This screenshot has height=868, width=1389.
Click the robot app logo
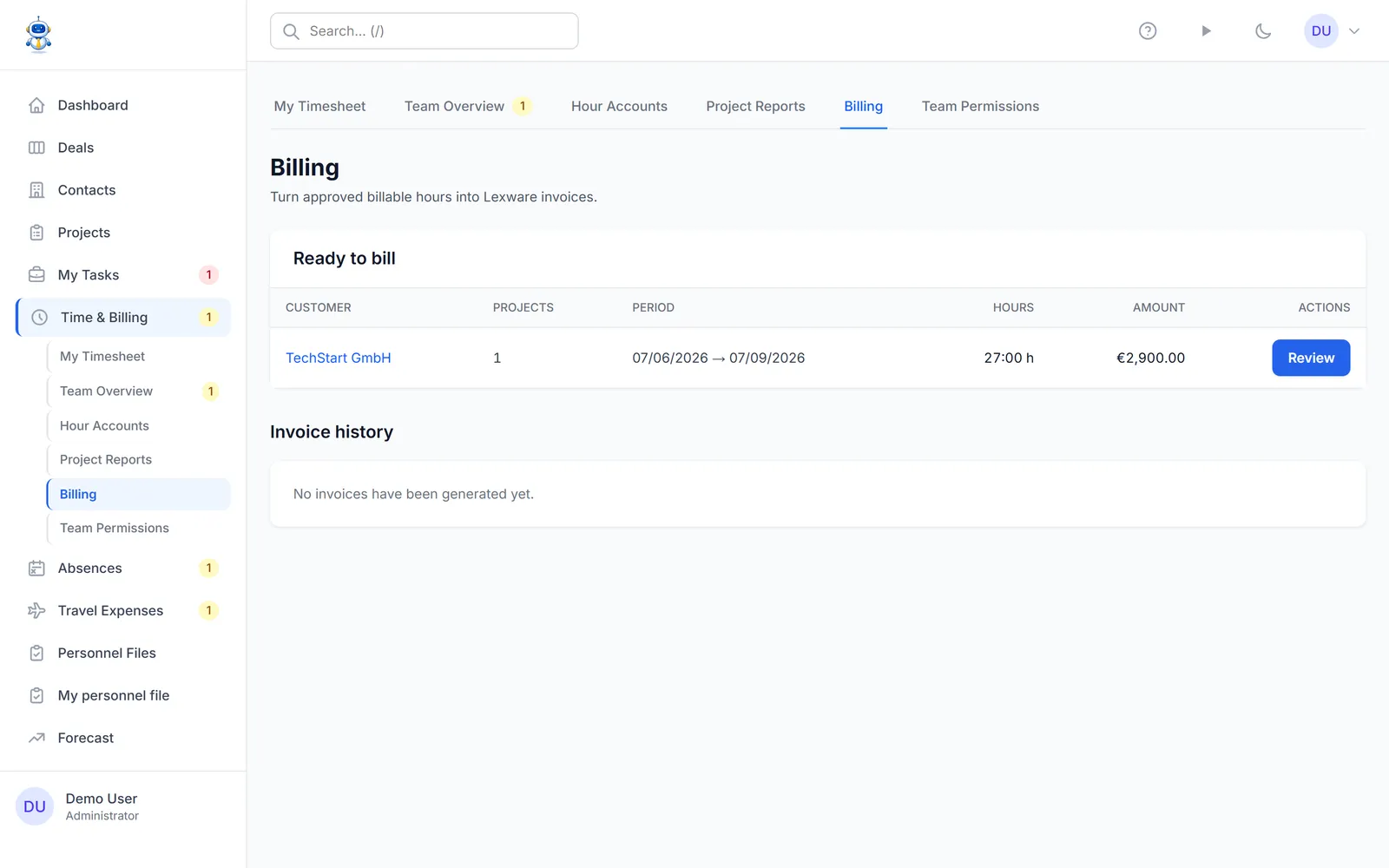point(38,35)
